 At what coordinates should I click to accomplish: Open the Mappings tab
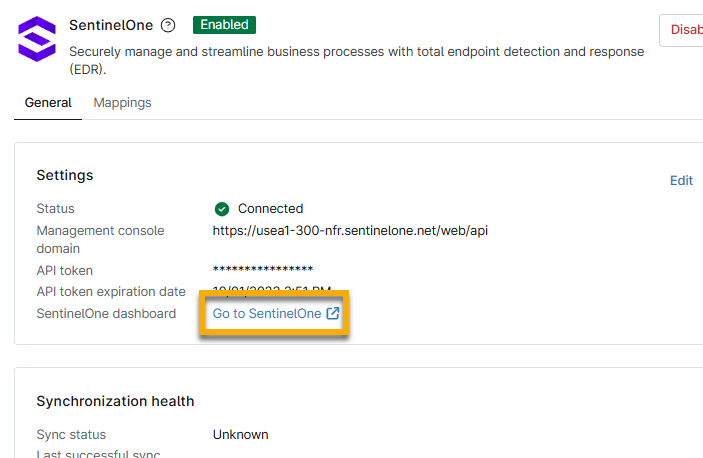point(122,103)
